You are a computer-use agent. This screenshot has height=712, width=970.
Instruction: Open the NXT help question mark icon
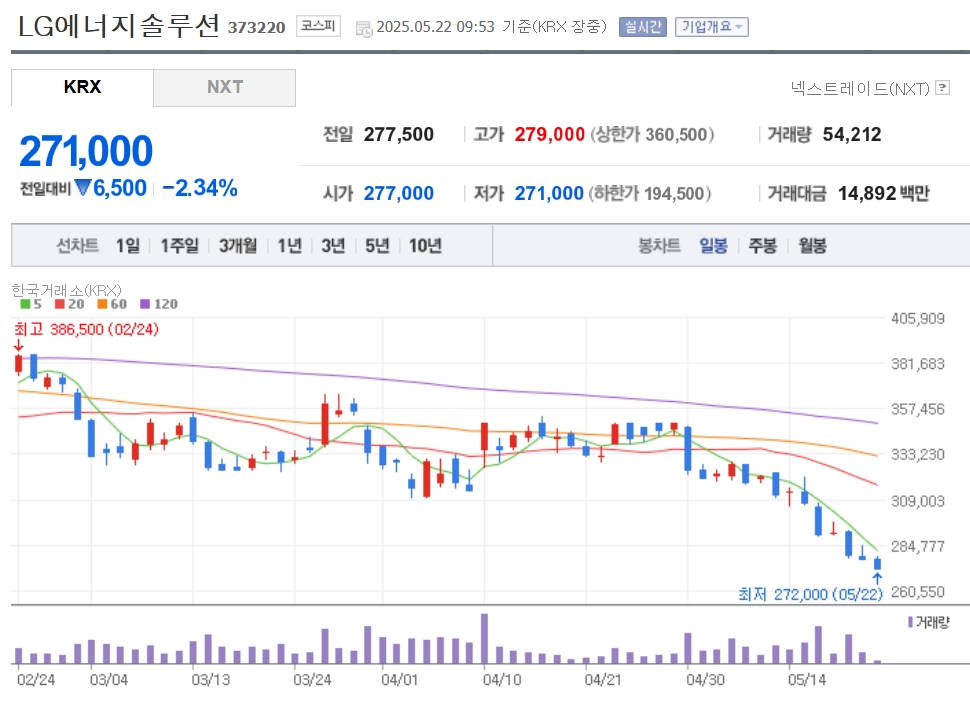coord(942,88)
